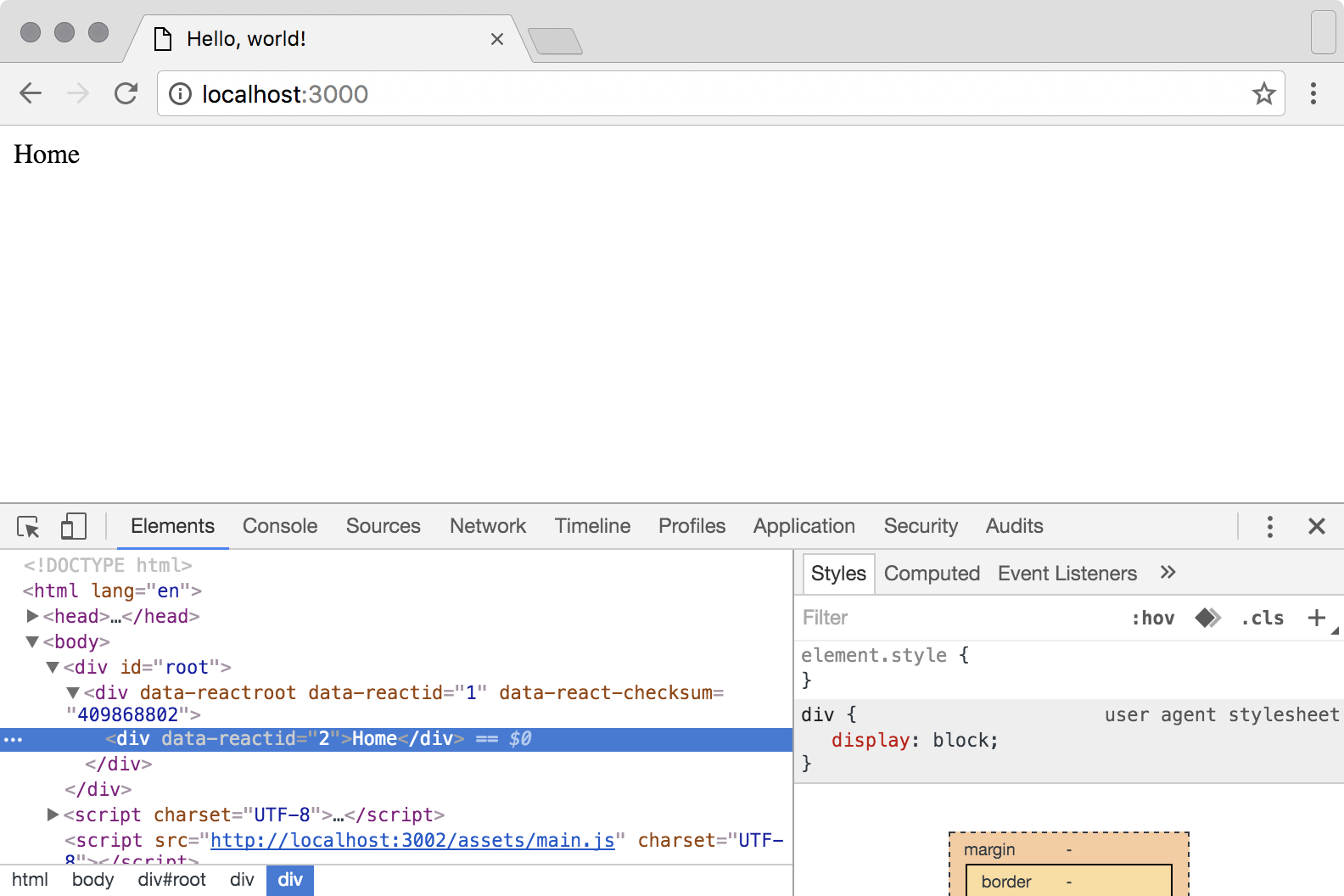Open the Security tab
Image resolution: width=1344 pixels, height=896 pixels.
(x=921, y=526)
